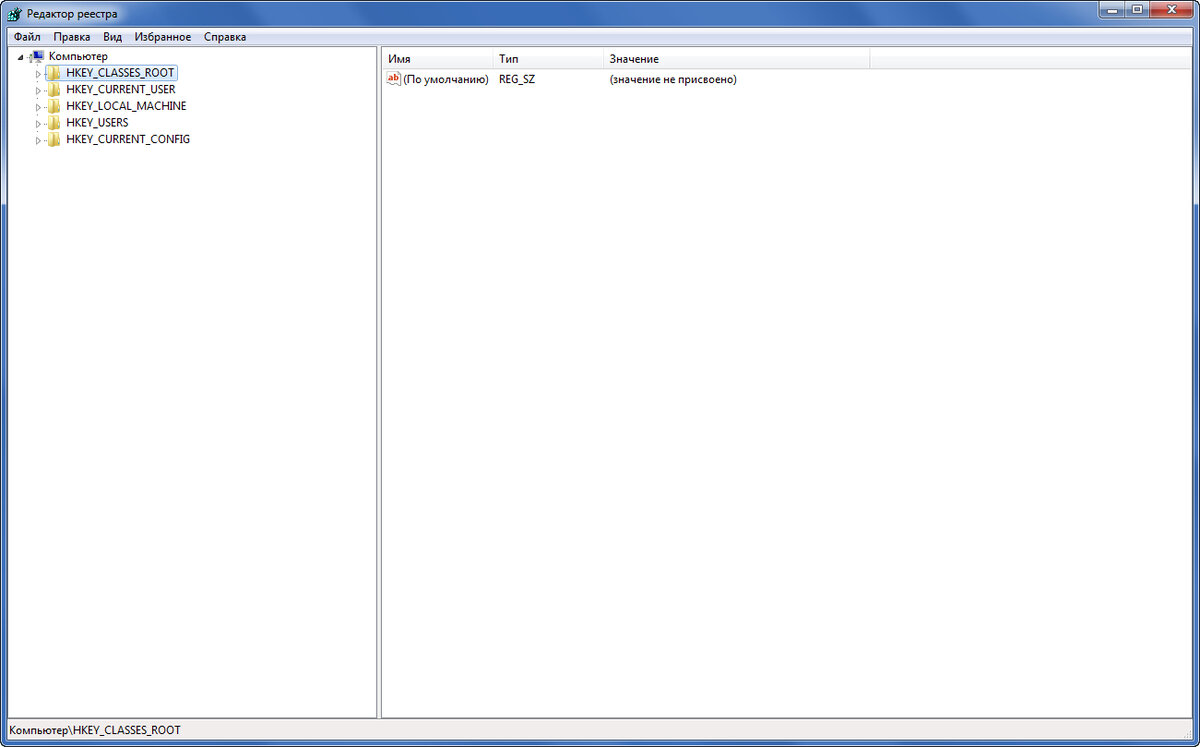
Task: Select the HKEY_USERS label
Action: tap(97, 122)
